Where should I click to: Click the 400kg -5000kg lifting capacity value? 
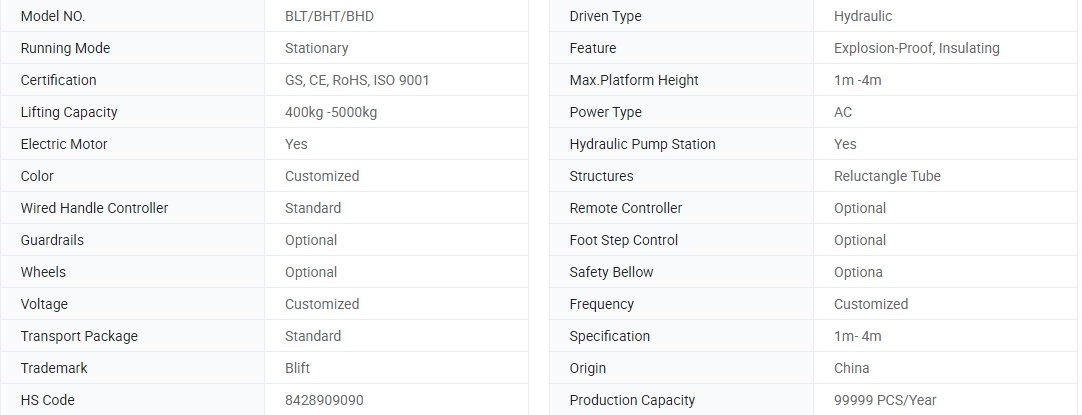tap(330, 112)
